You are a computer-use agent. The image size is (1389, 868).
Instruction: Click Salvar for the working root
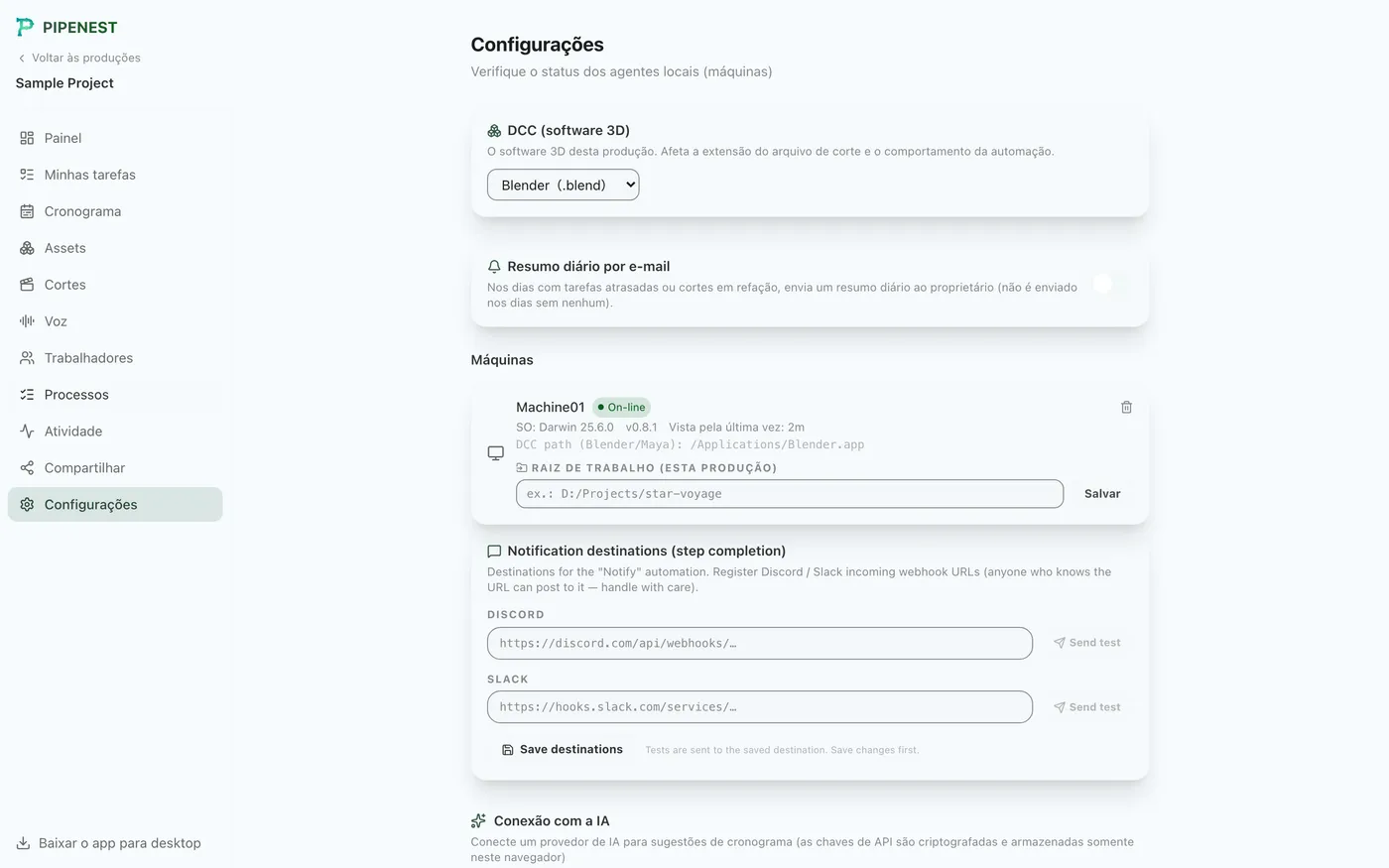click(x=1102, y=494)
